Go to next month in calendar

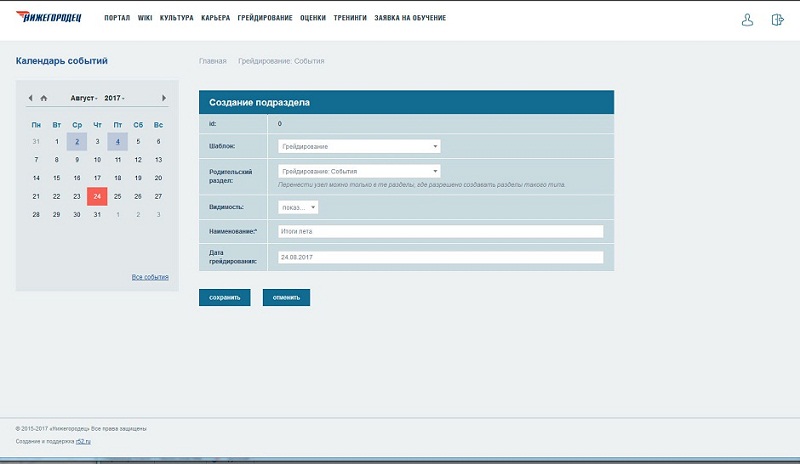(x=164, y=98)
